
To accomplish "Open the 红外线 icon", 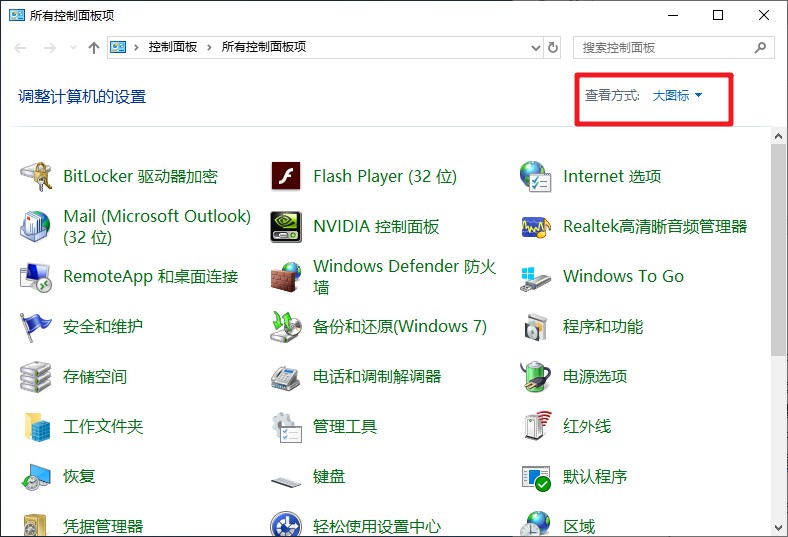I will 537,426.
